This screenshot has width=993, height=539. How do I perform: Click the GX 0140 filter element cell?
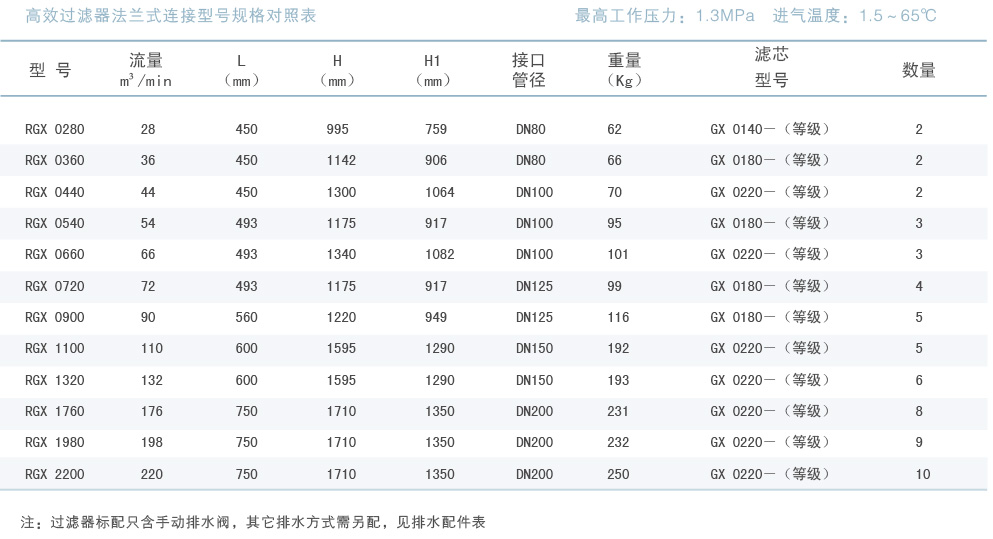tap(770, 129)
